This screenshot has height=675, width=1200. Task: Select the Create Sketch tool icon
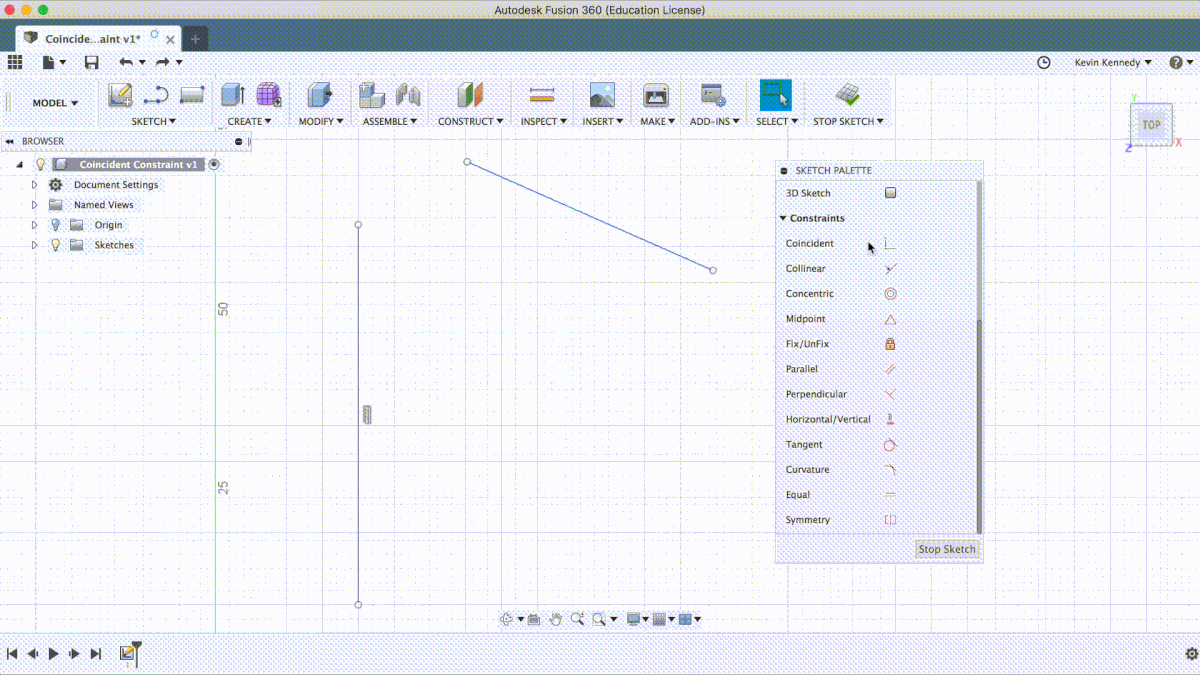pos(120,96)
